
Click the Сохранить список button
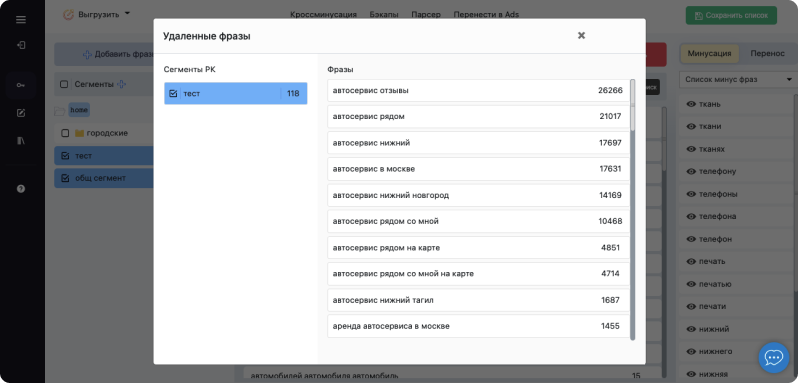click(x=731, y=16)
